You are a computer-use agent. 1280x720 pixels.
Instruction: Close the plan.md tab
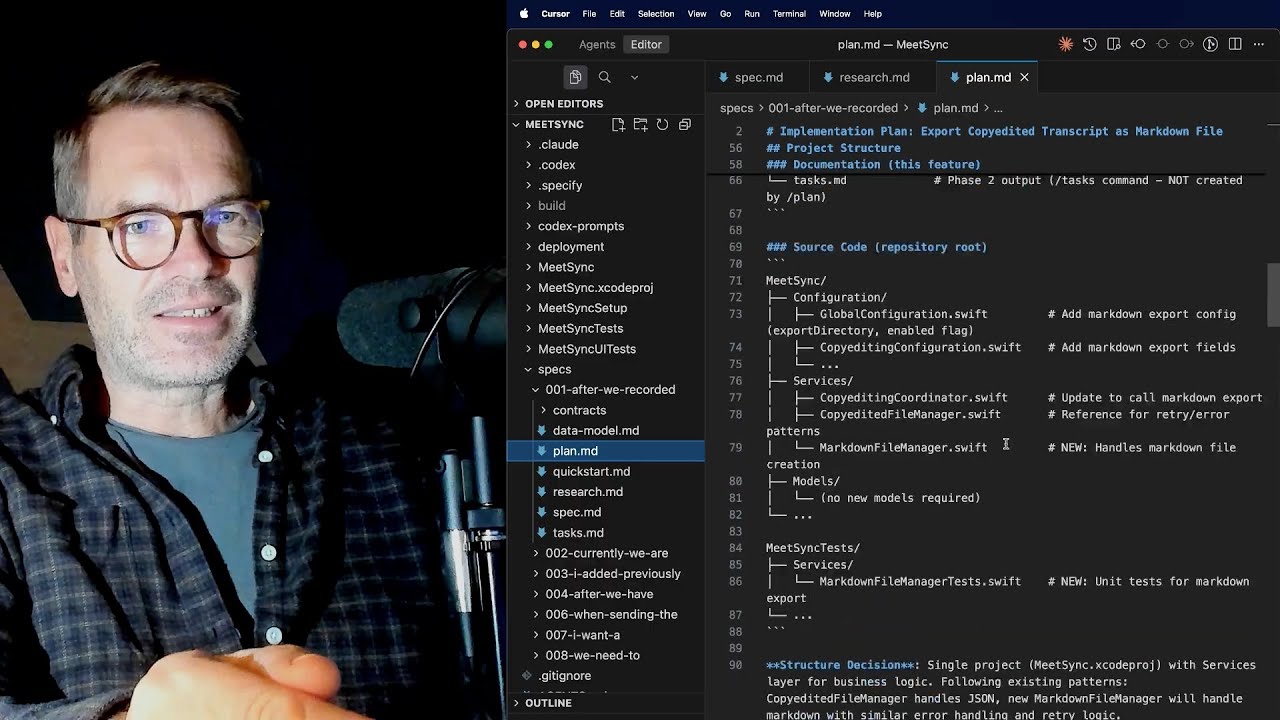tap(1024, 77)
